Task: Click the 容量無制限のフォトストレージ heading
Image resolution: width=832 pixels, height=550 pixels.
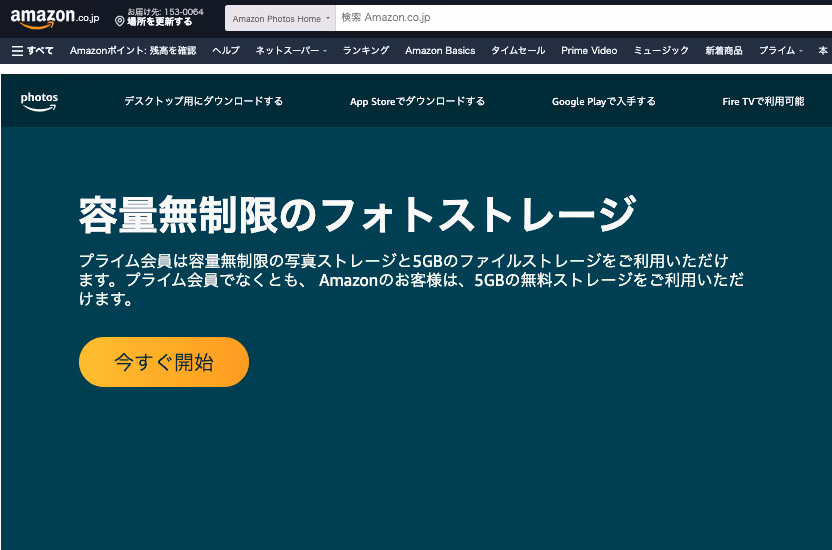Action: (357, 215)
